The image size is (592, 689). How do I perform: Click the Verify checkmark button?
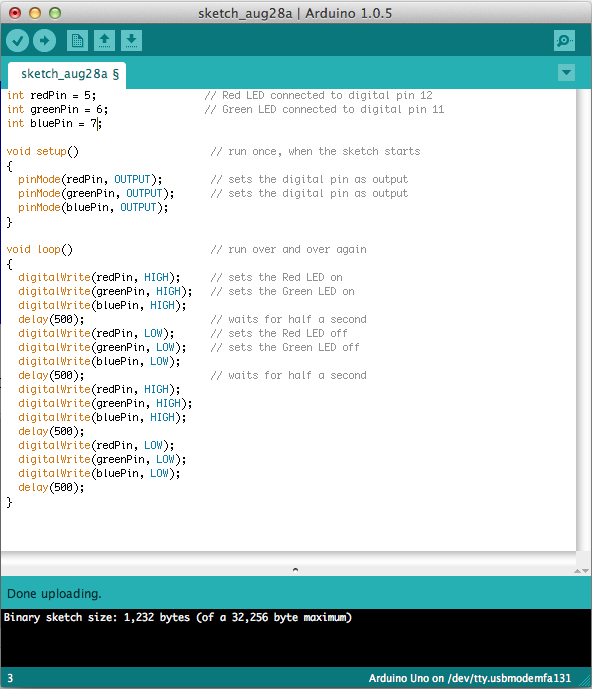(x=18, y=41)
